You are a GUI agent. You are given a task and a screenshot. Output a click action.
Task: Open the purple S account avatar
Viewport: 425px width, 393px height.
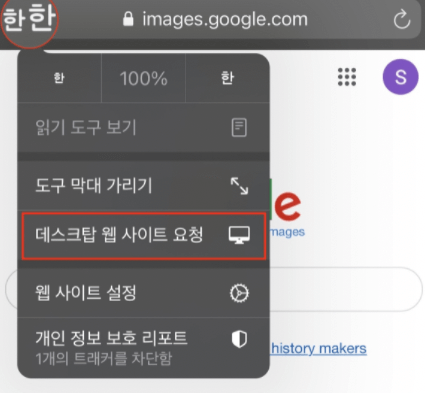point(400,77)
